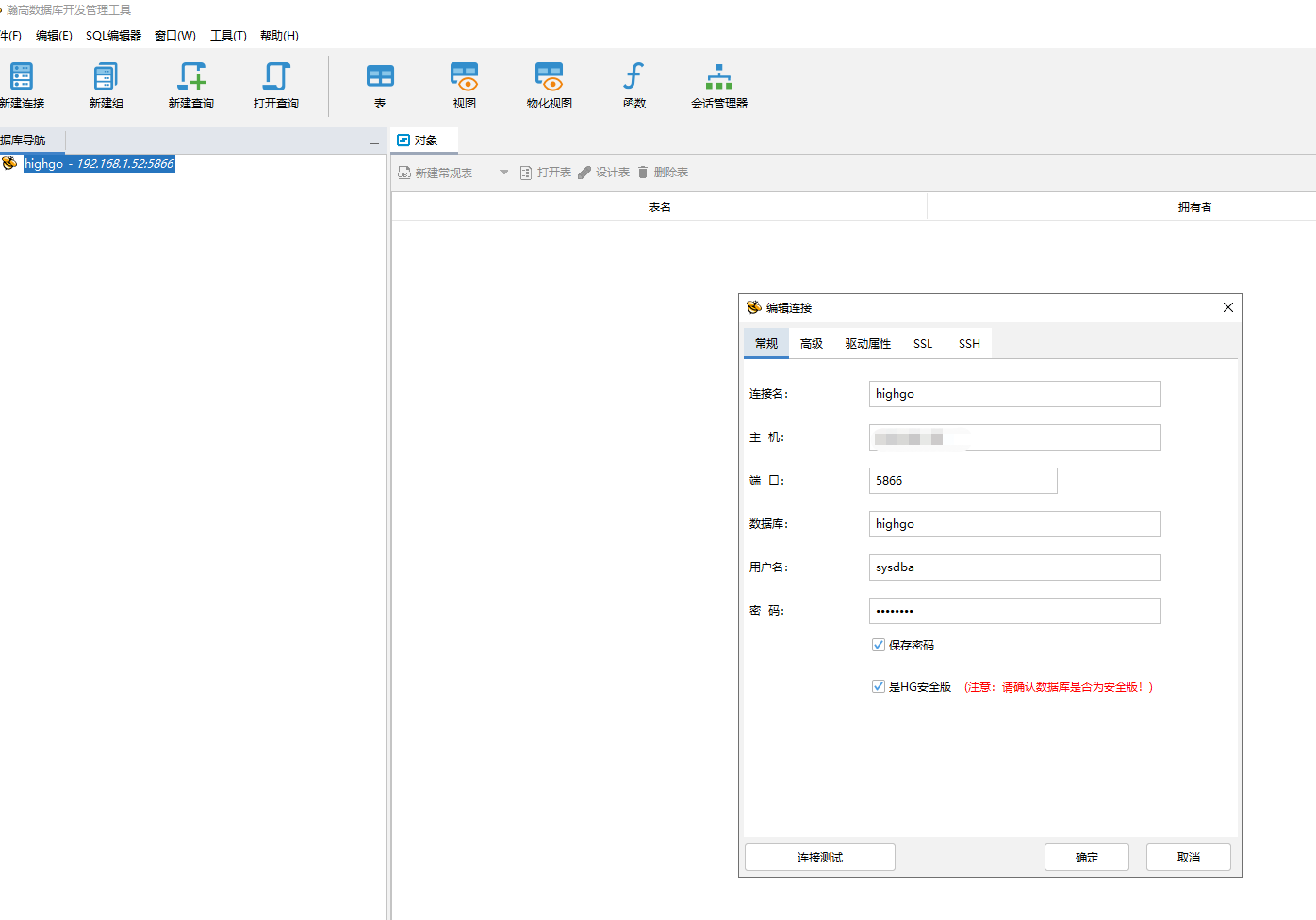
Task: Select highgo - 192.168.1.52:5866 tree node
Action: (x=99, y=164)
